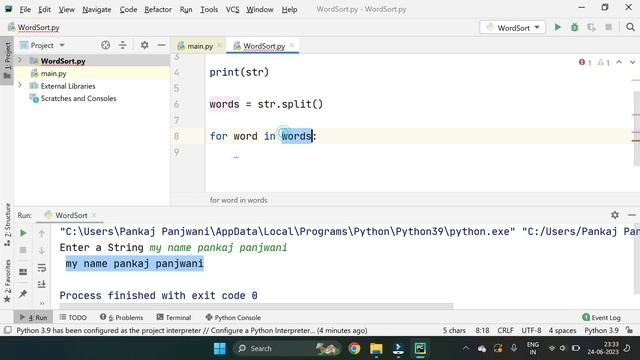Click cursor position 8:18 in status bar
This screenshot has height=360, width=640.
482,330
